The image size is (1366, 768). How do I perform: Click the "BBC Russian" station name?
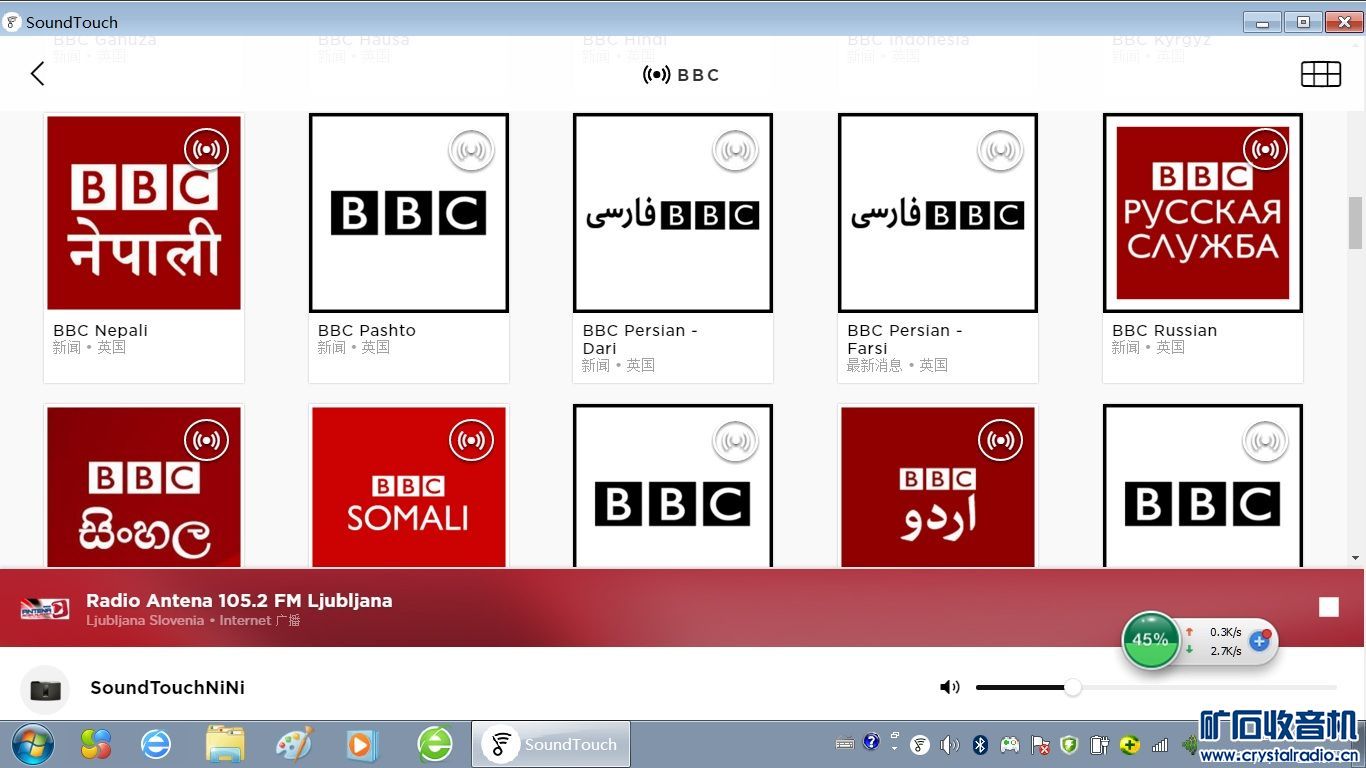(1165, 330)
